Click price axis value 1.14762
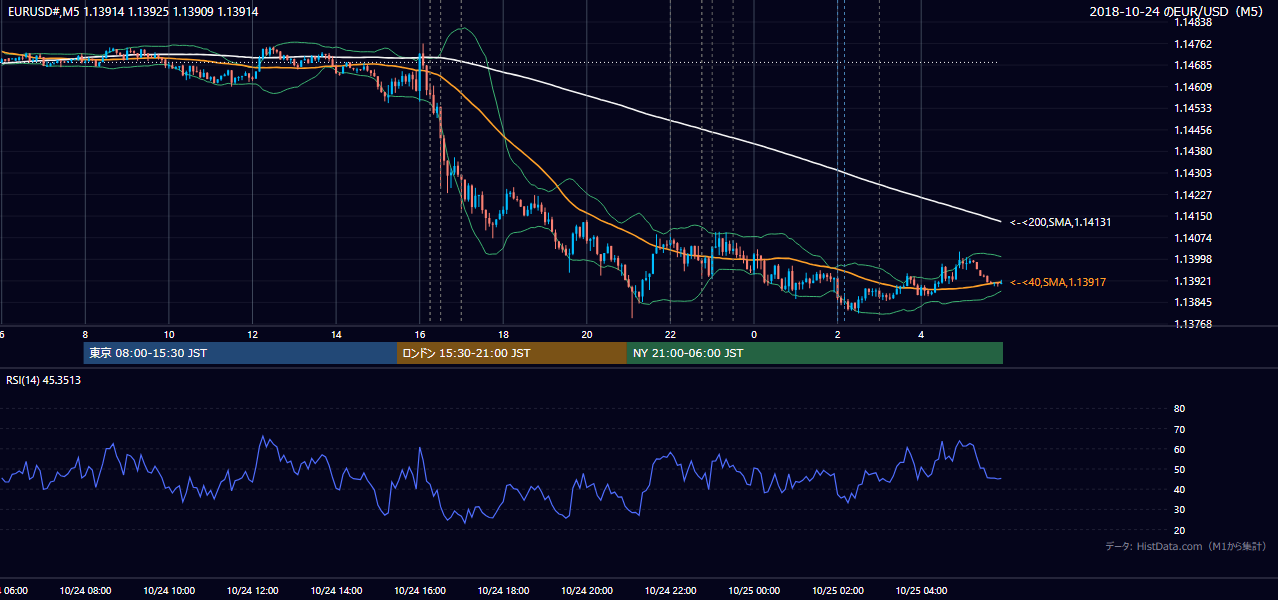This screenshot has height=600, width=1278. 1193,44
